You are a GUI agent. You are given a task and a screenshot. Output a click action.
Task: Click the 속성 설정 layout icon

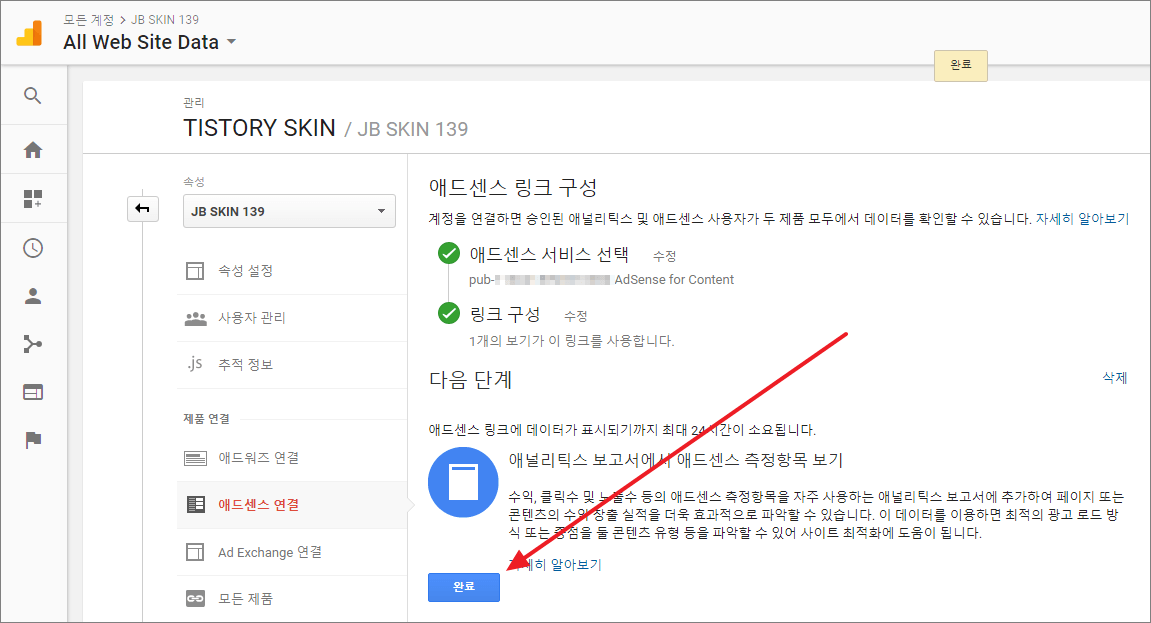pos(195,271)
